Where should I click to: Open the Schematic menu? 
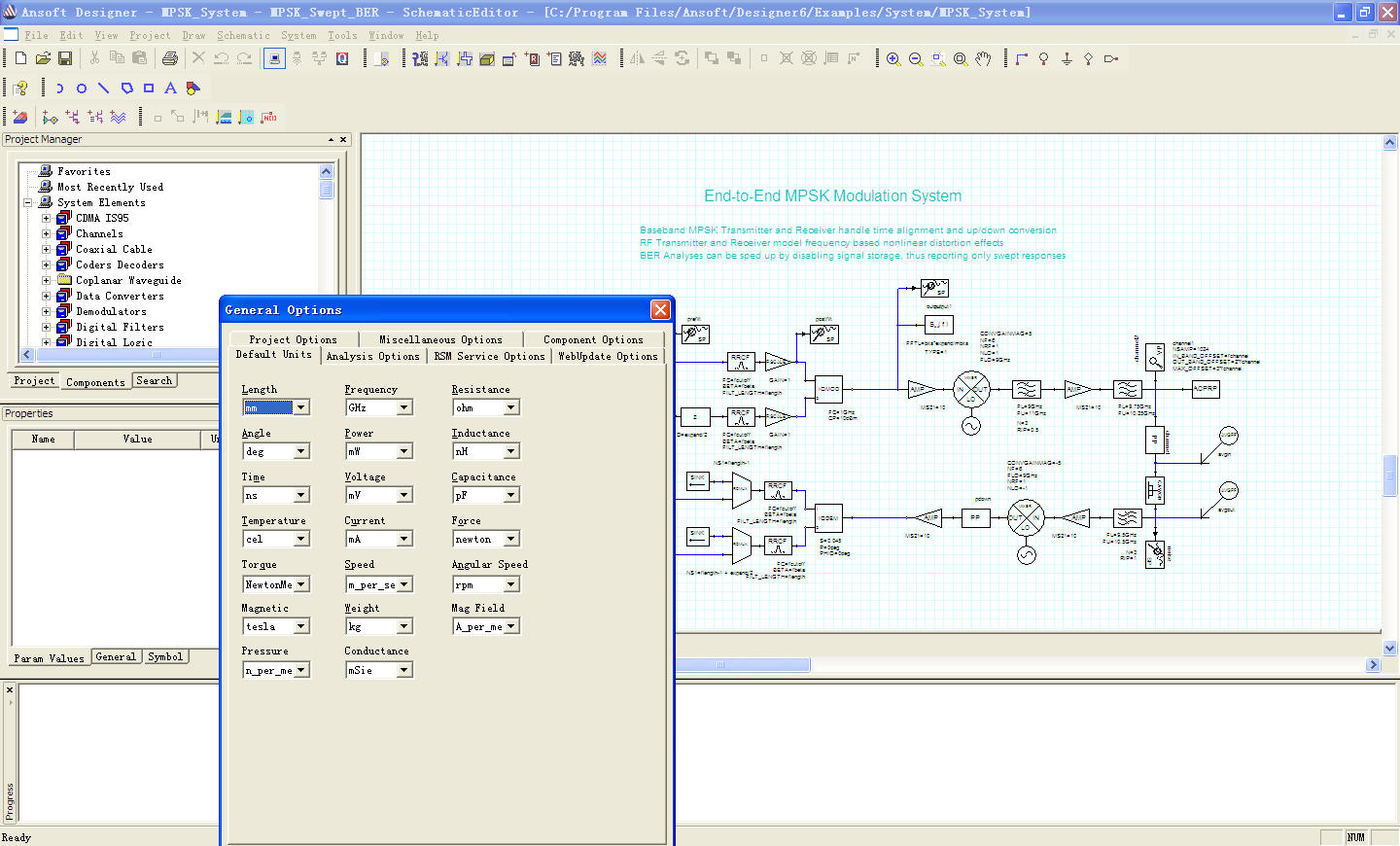coord(243,35)
